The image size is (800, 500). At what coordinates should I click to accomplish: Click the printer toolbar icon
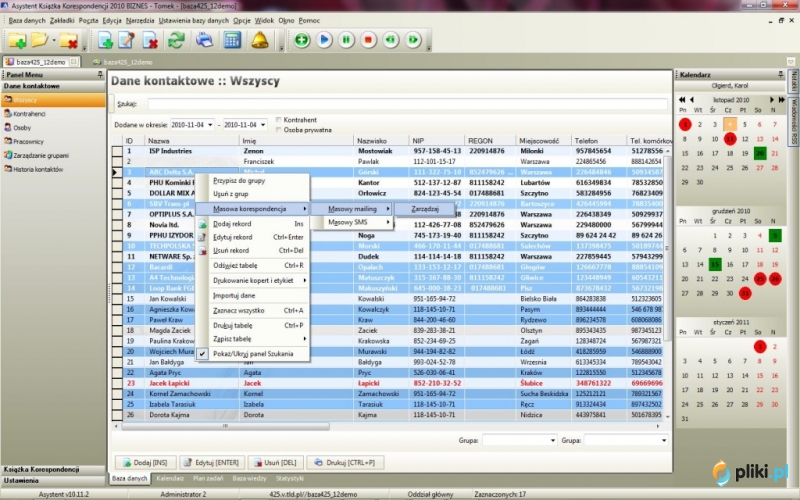[x=205, y=40]
